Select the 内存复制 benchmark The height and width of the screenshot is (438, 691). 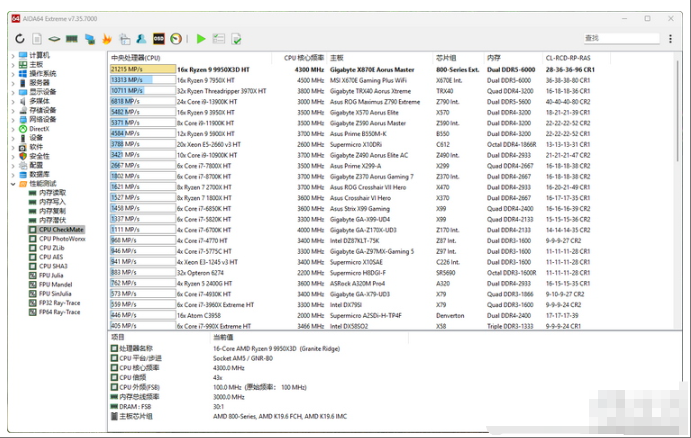pos(52,211)
